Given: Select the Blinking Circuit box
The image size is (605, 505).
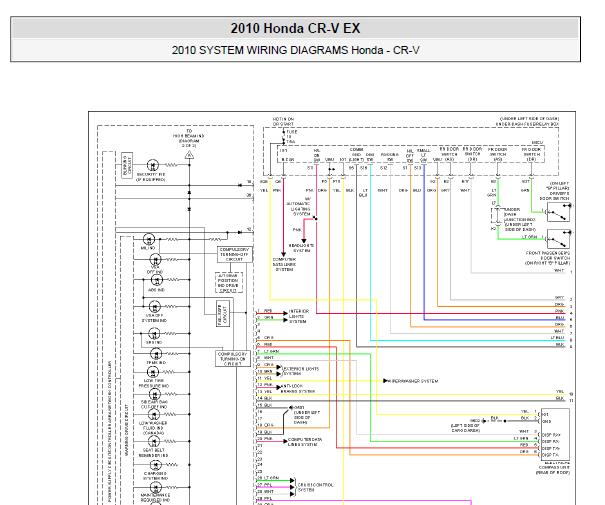Looking at the screenshot, I should pos(127,165).
